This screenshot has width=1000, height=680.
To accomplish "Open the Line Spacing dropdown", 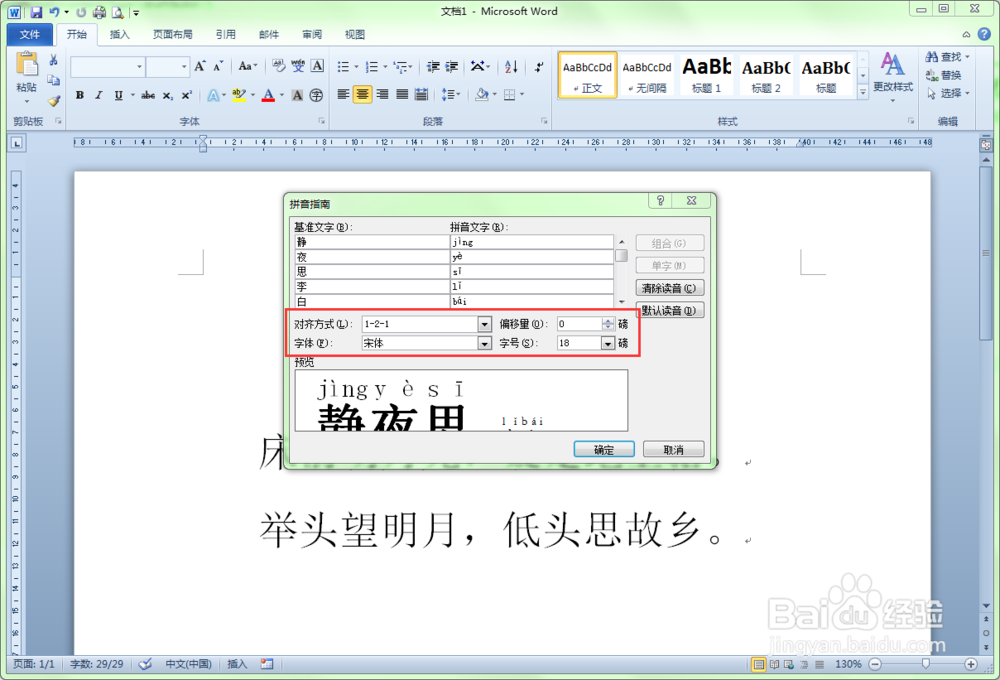I will click(450, 94).
